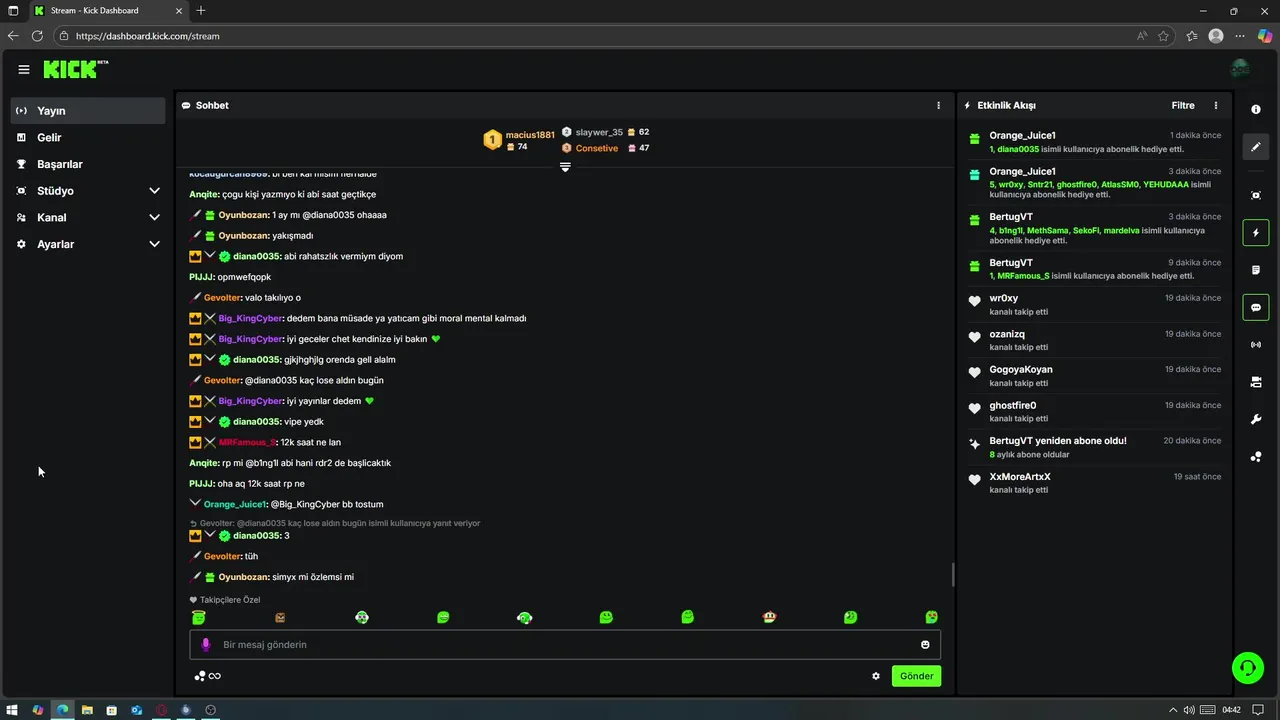Toggle the lightning activity feed panel icon
The image size is (1280, 720).
[x=1256, y=233]
